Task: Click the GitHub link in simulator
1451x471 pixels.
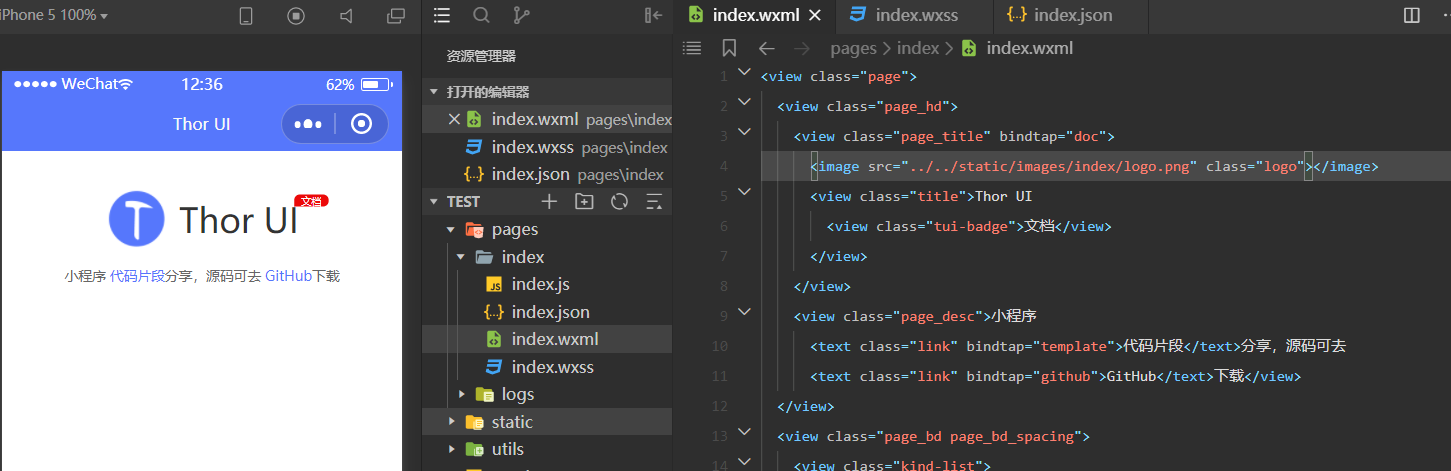Action: click(x=289, y=276)
